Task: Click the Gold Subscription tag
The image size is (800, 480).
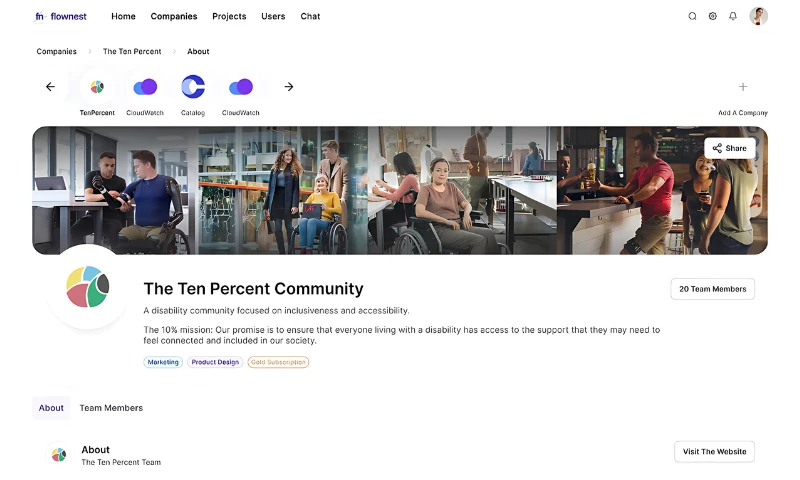Action: click(x=278, y=362)
